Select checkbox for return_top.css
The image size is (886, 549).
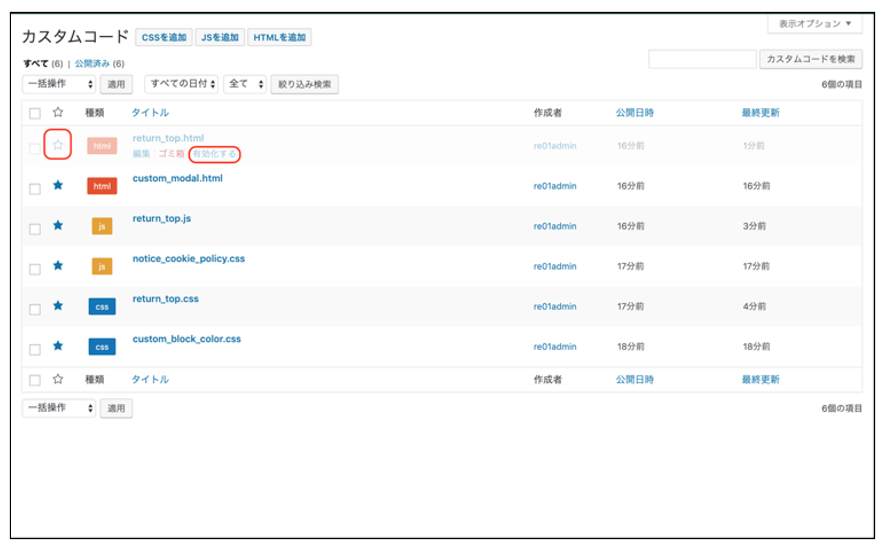coord(35,309)
